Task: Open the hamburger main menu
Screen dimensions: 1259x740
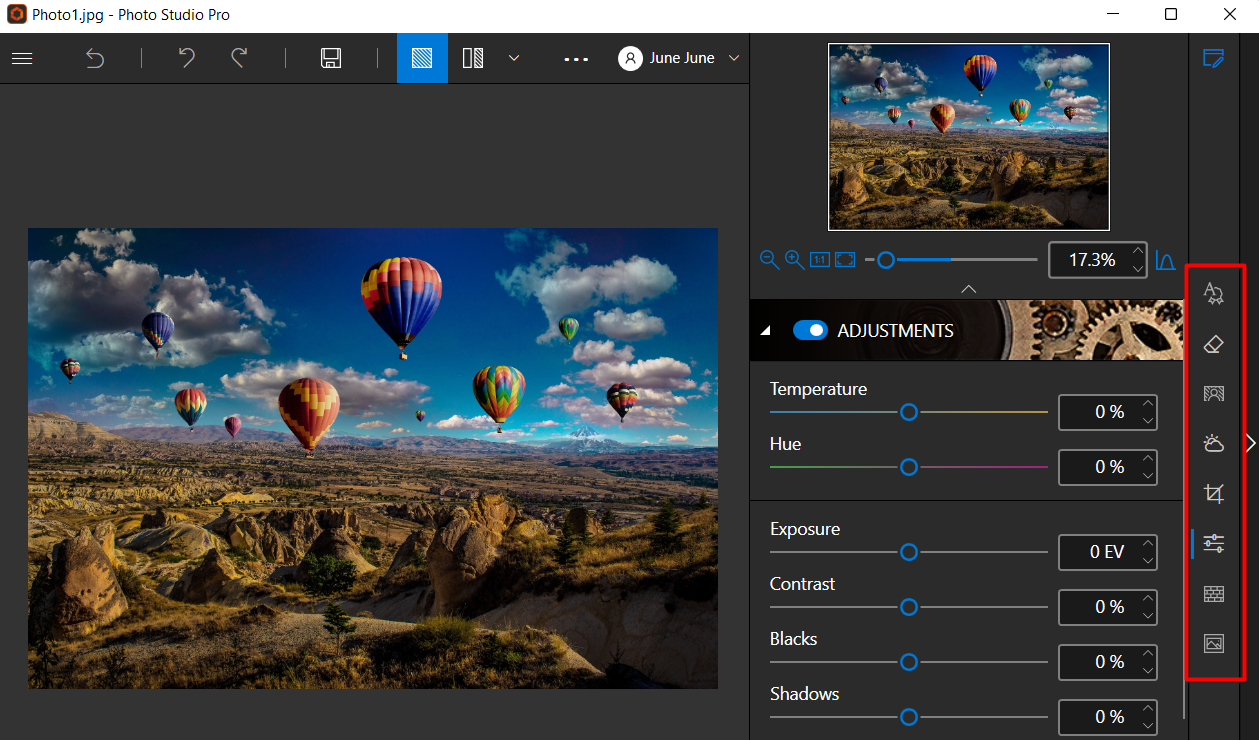Action: click(22, 58)
